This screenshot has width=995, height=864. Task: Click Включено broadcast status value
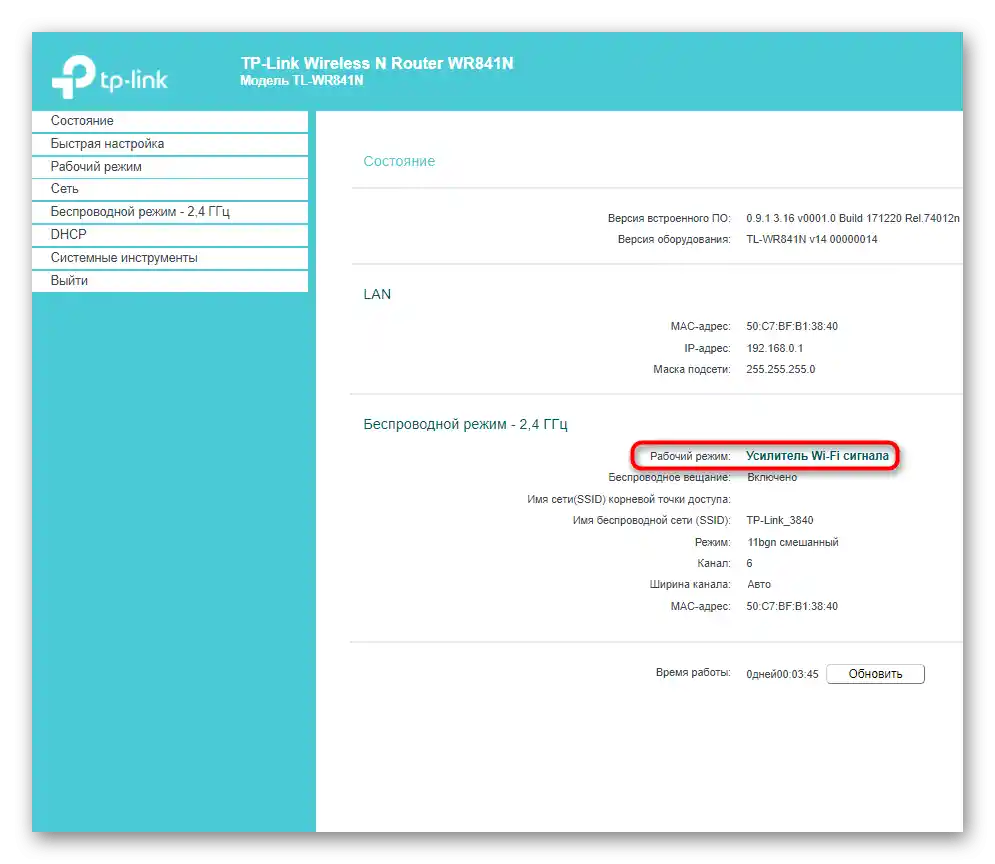(x=772, y=477)
